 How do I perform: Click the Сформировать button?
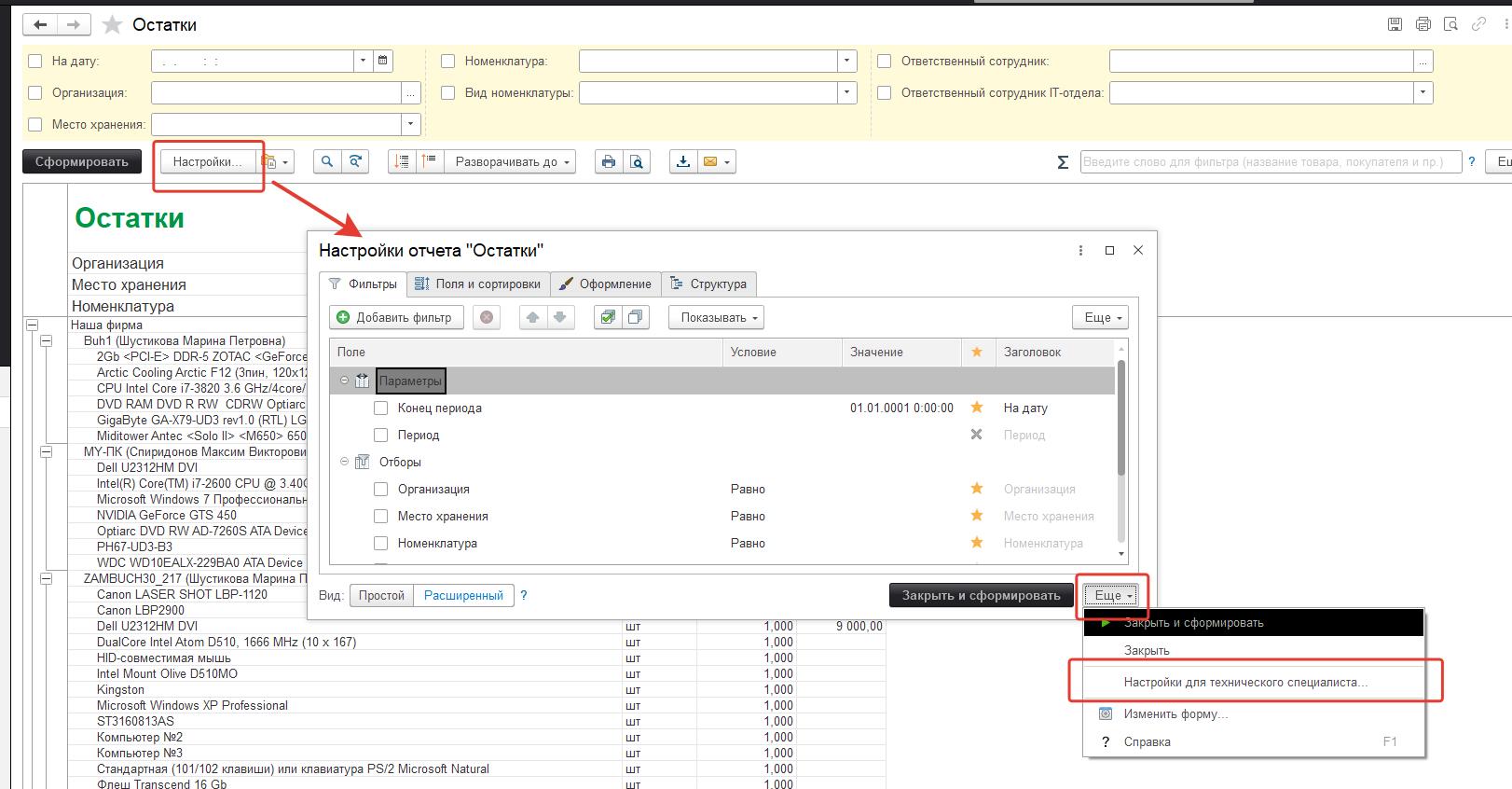pos(82,162)
